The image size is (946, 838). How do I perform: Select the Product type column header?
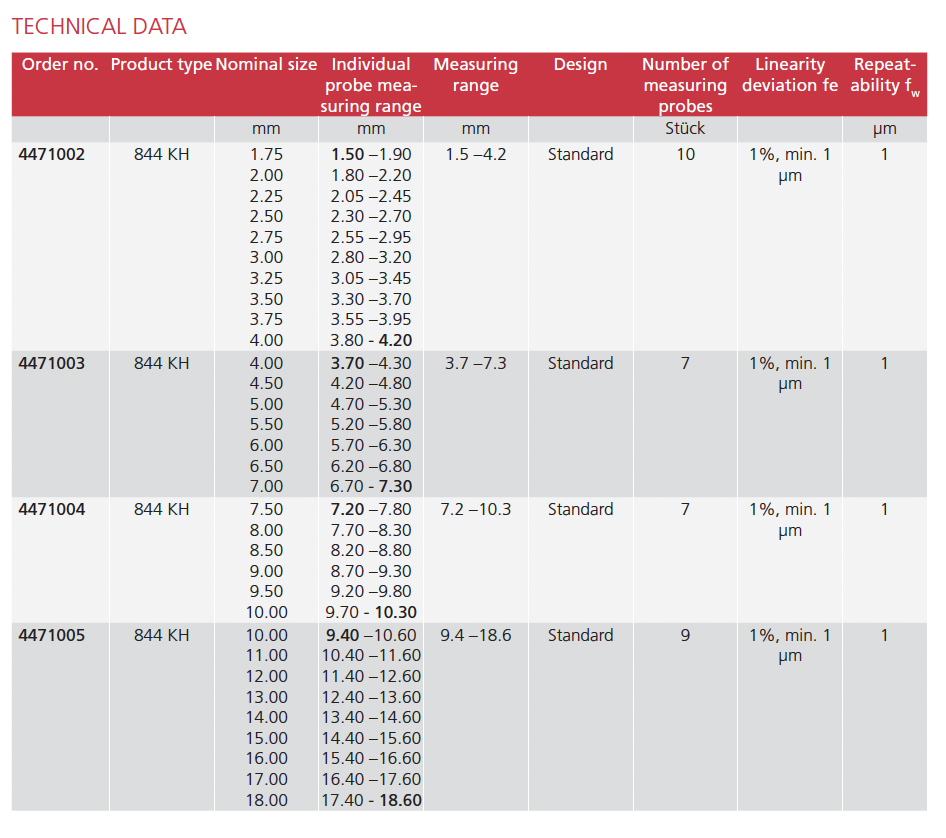coord(161,65)
